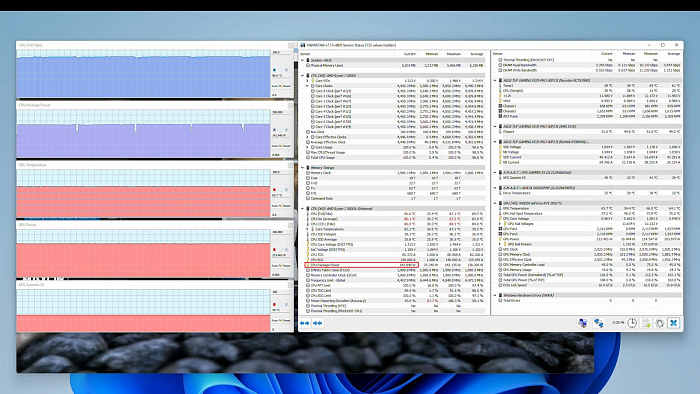Click the expand columns arrows icon in HWiNFO toolbar
The height and width of the screenshot is (394, 700).
[305, 323]
